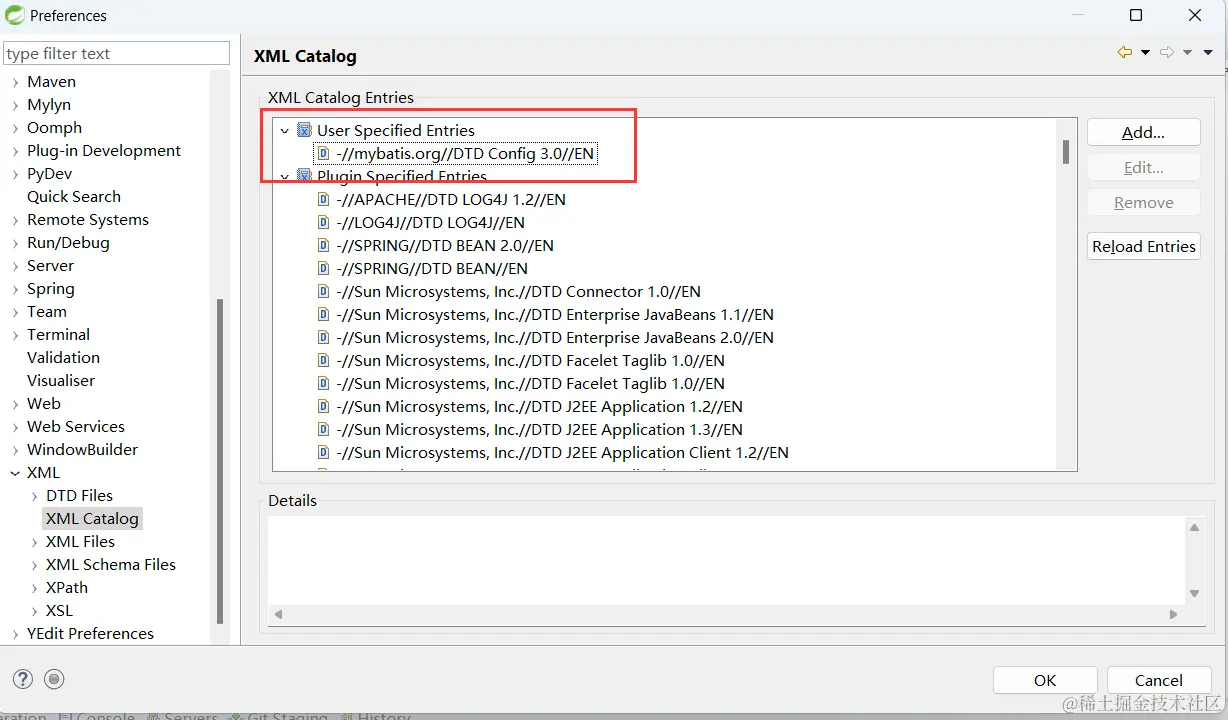
Task: Select the -//SPRING//DTD BEAN 2.0//EN entry
Action: coord(445,245)
